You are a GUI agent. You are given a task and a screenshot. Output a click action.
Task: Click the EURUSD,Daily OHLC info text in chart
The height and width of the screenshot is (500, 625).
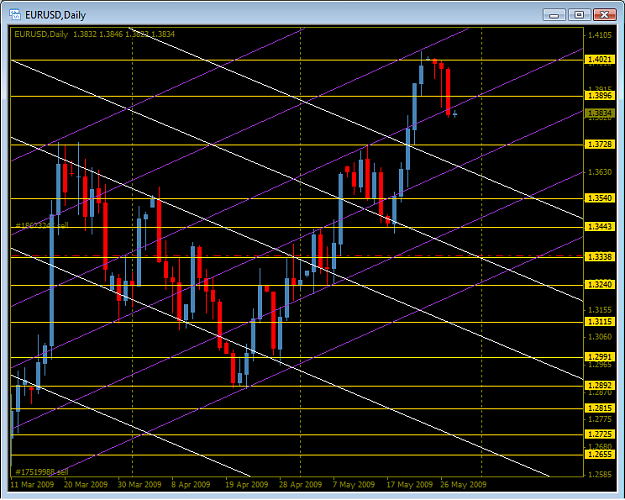click(x=94, y=34)
